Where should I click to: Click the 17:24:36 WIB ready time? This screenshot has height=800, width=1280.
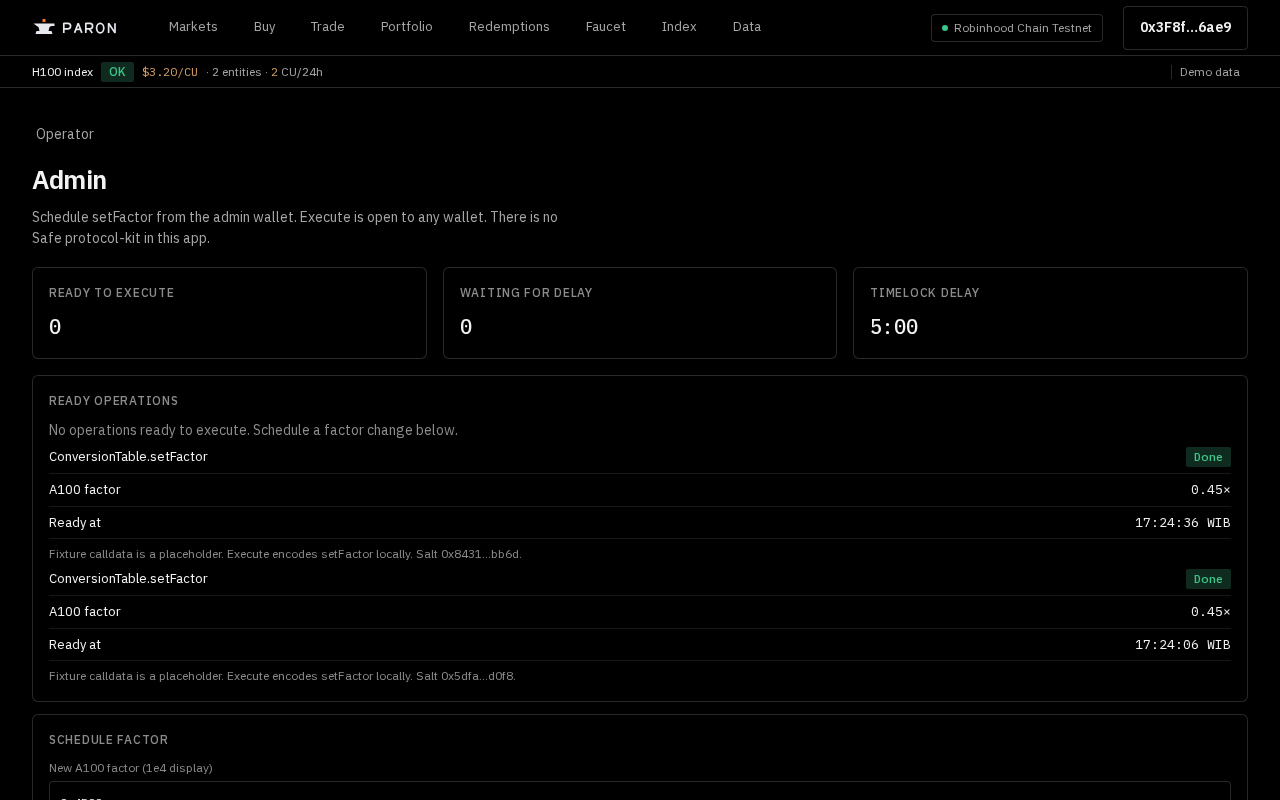click(1183, 523)
